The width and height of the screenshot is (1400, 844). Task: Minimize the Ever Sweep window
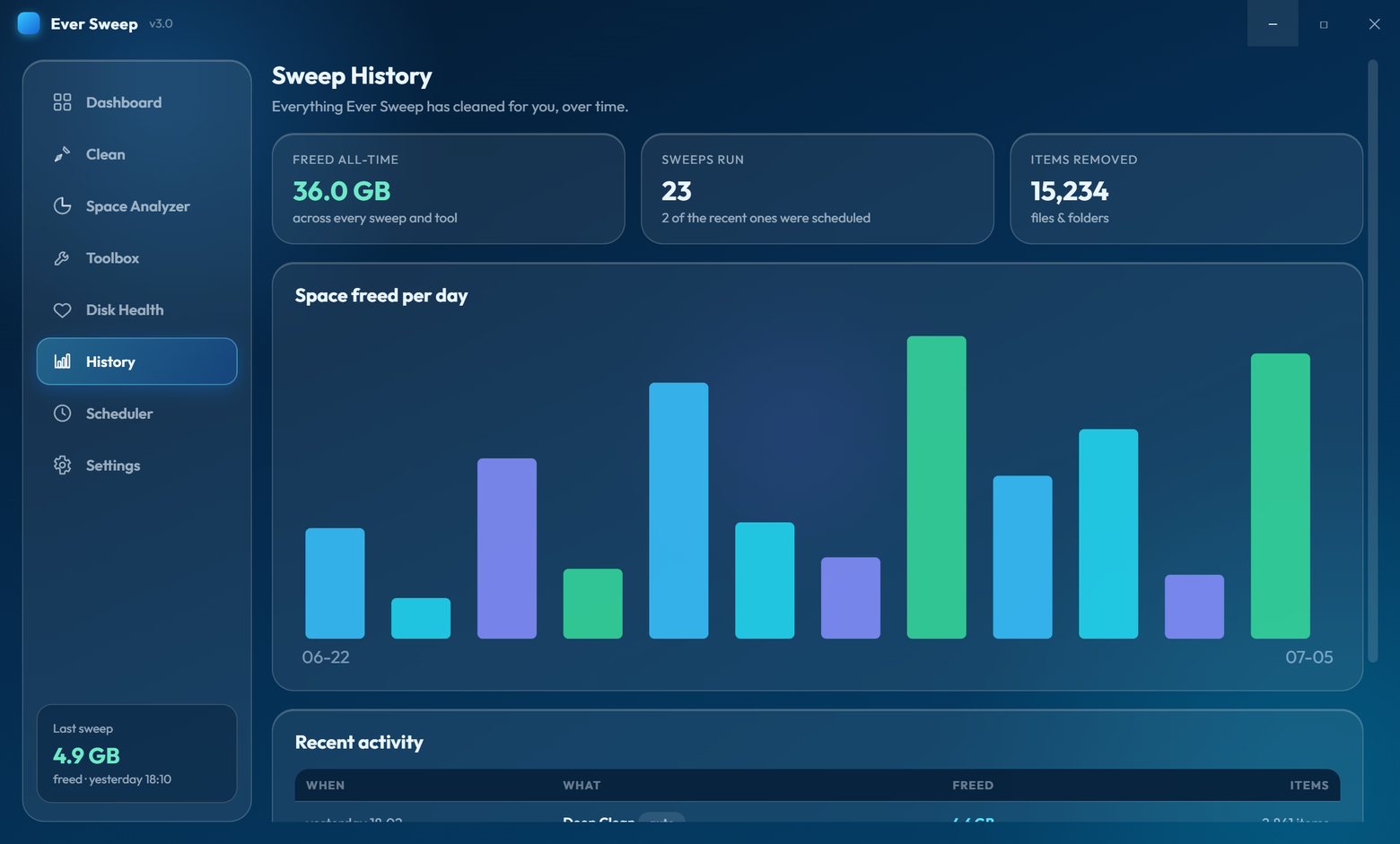tap(1273, 23)
